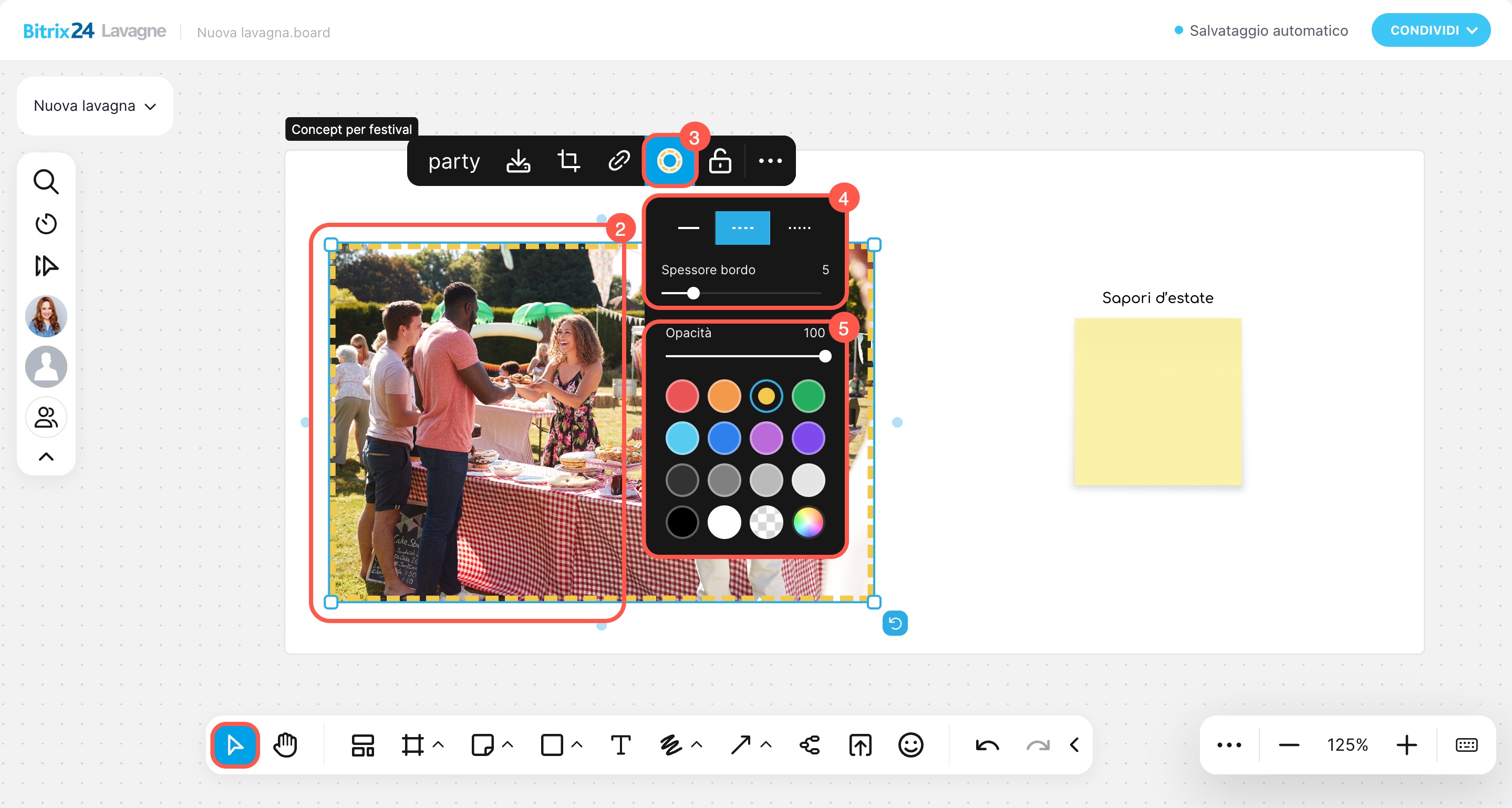The image size is (1512, 808).
Task: Select solid line border style
Action: pyautogui.click(x=688, y=227)
